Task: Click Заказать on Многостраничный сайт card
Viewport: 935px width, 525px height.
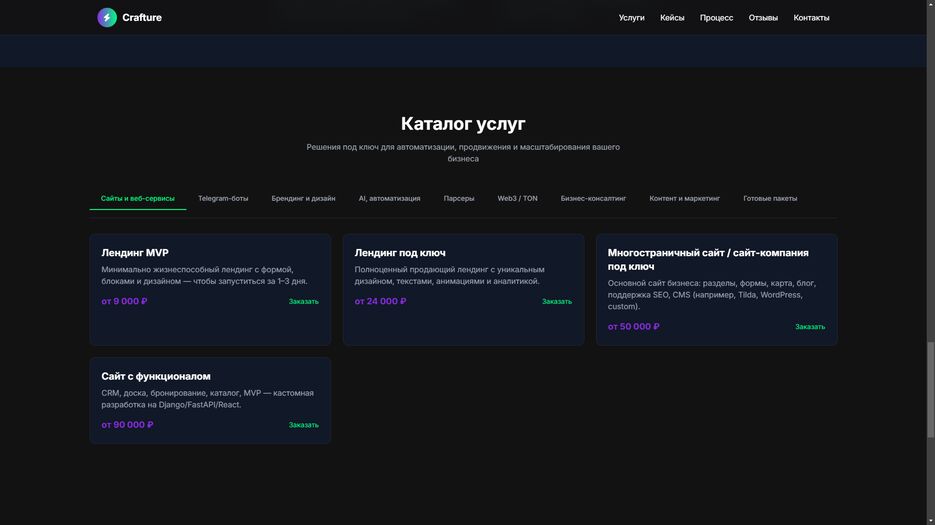Action: [810, 326]
